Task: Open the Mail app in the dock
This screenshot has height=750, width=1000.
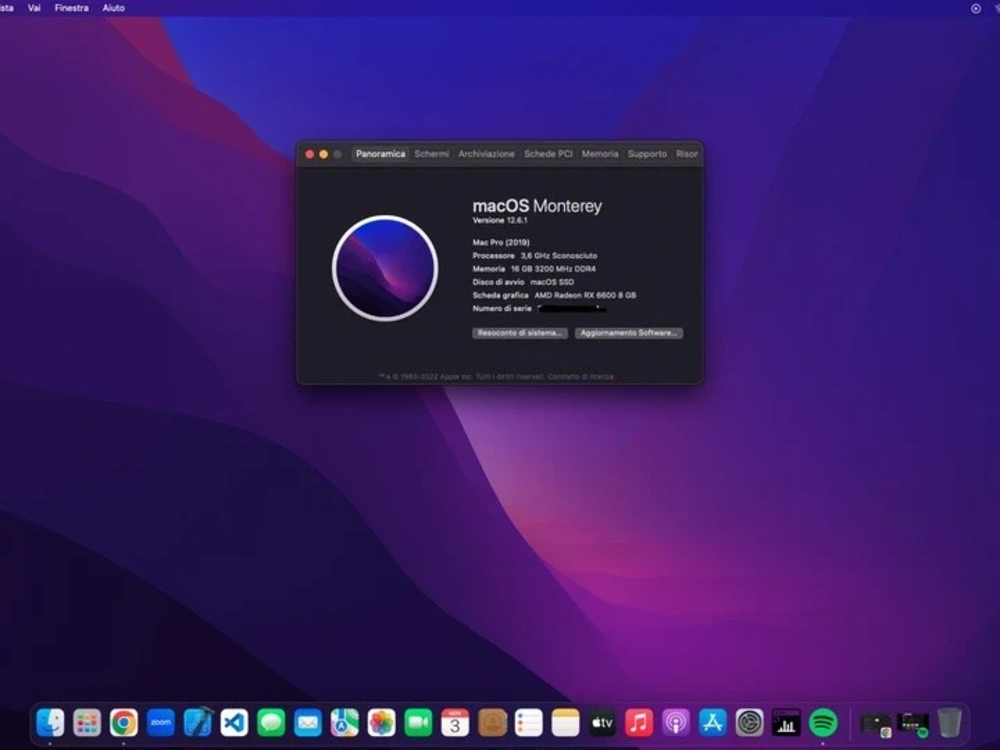Action: [x=308, y=723]
